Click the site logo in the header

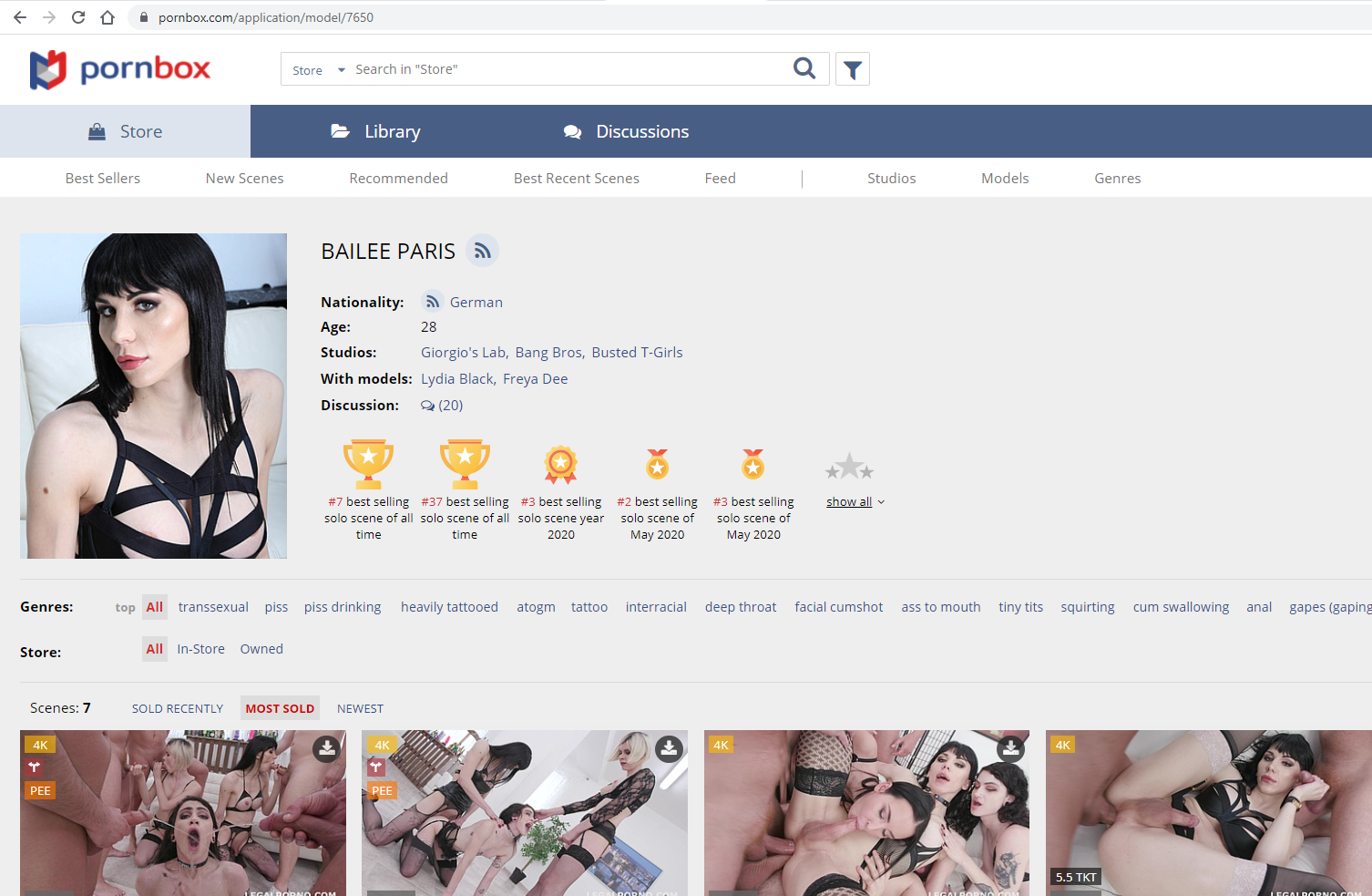120,69
